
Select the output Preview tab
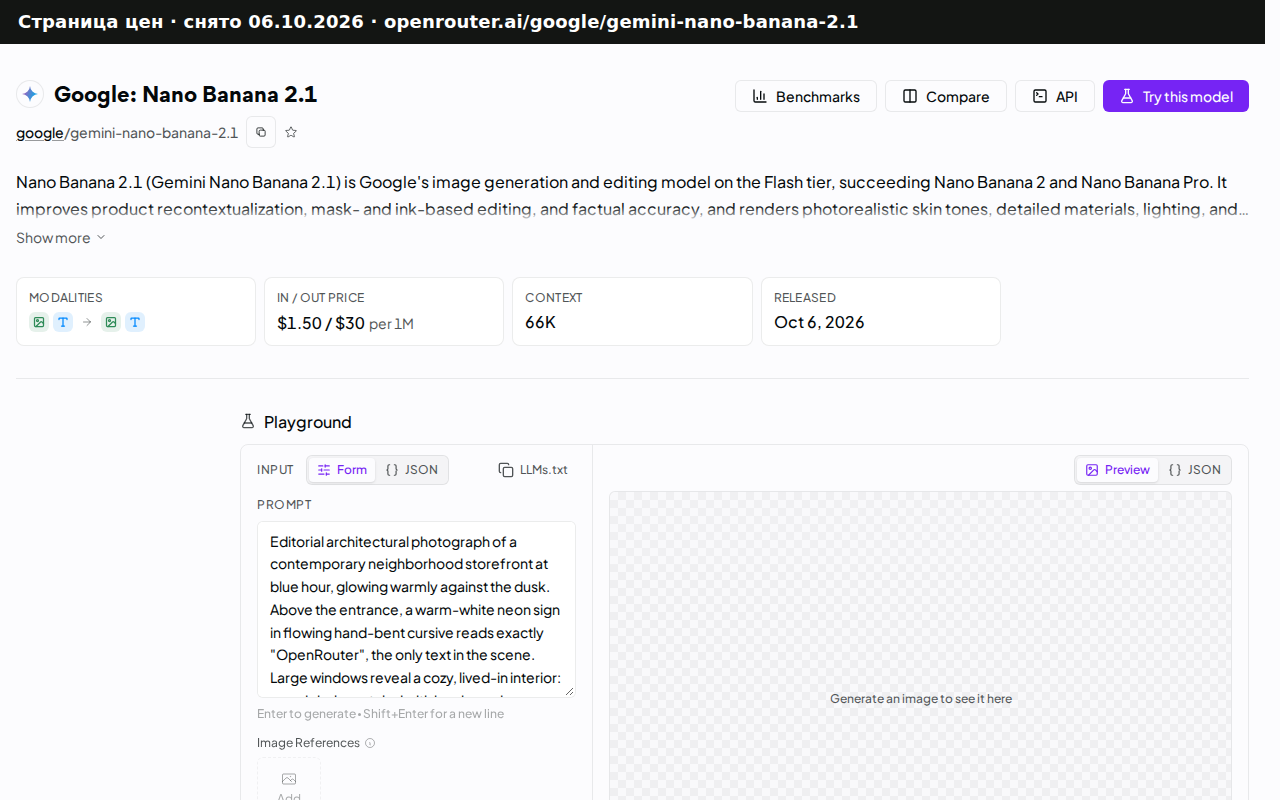[x=1117, y=470]
